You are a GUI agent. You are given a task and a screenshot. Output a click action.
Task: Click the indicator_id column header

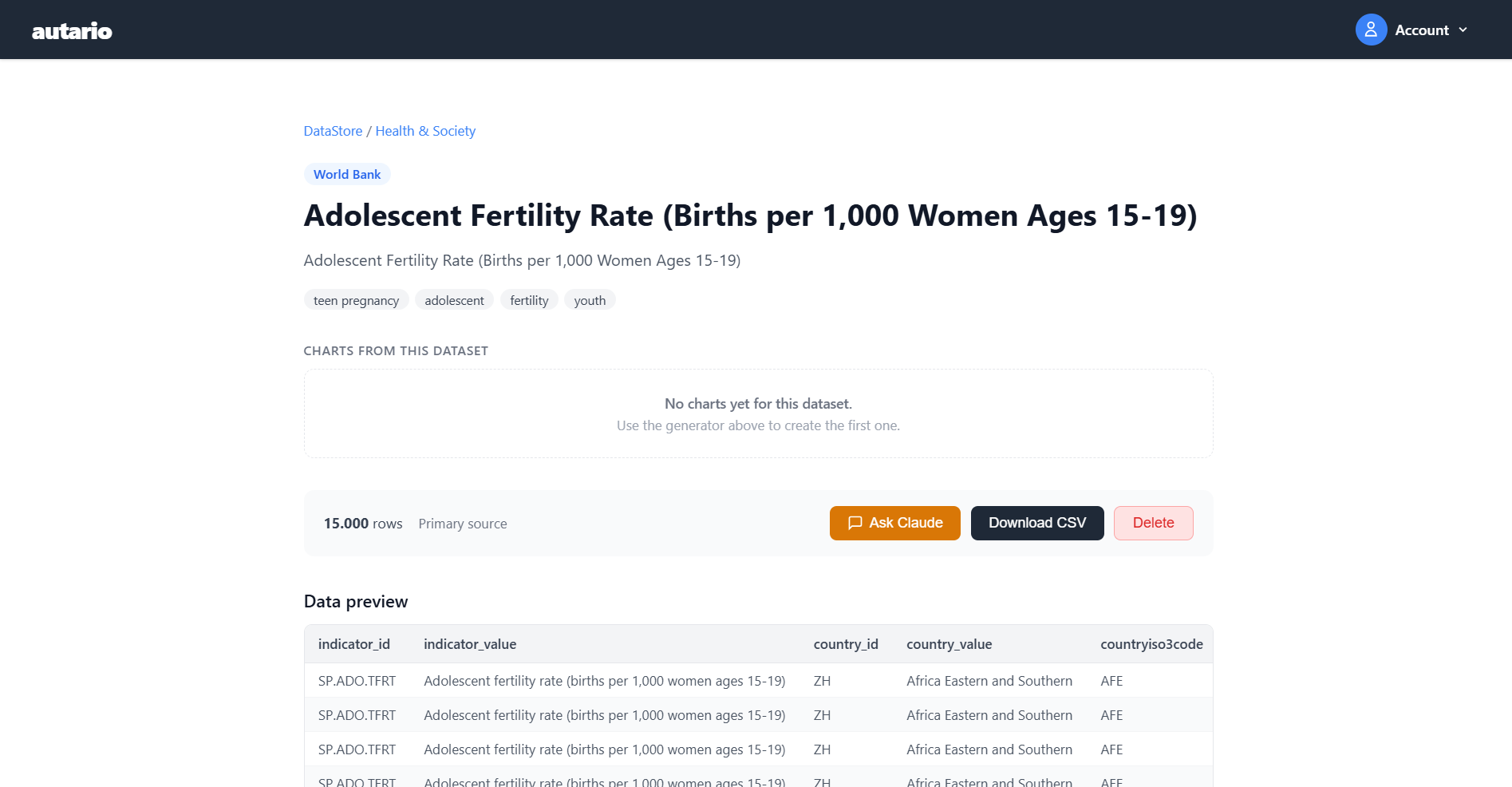tap(354, 644)
